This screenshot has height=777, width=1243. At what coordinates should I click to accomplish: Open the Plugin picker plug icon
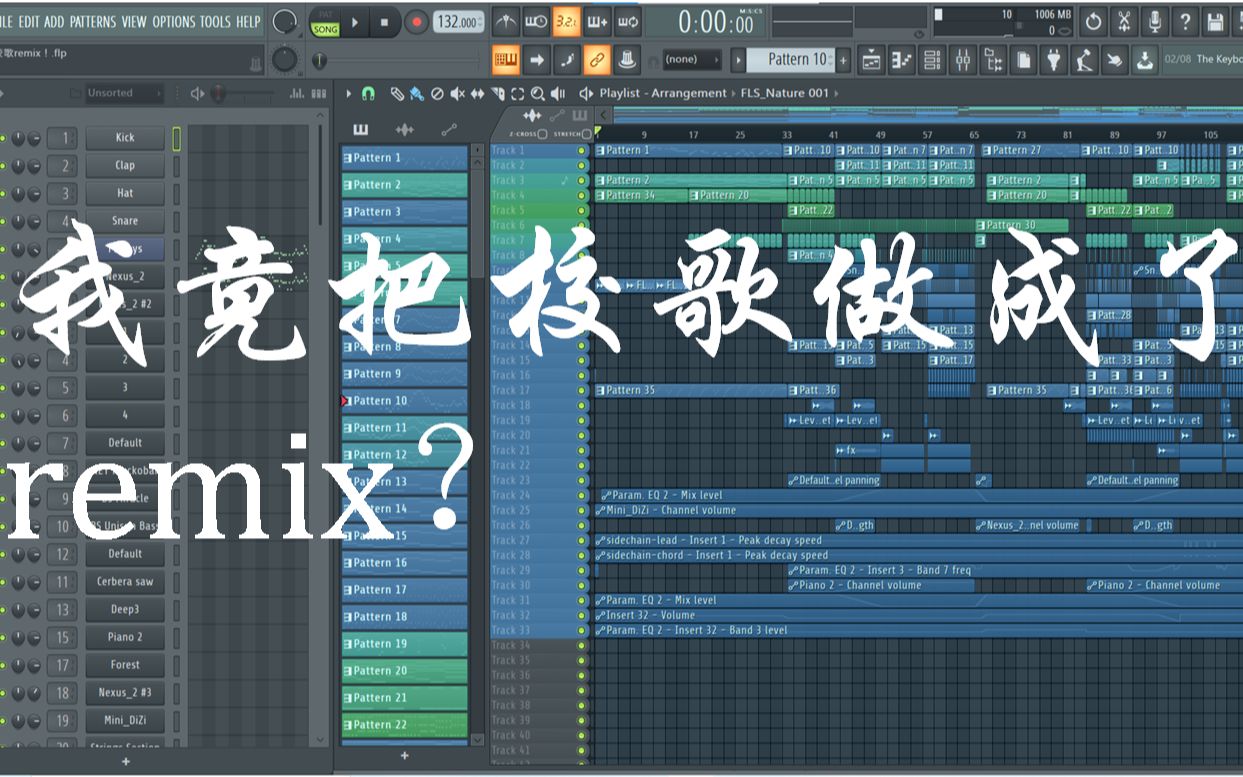1053,60
